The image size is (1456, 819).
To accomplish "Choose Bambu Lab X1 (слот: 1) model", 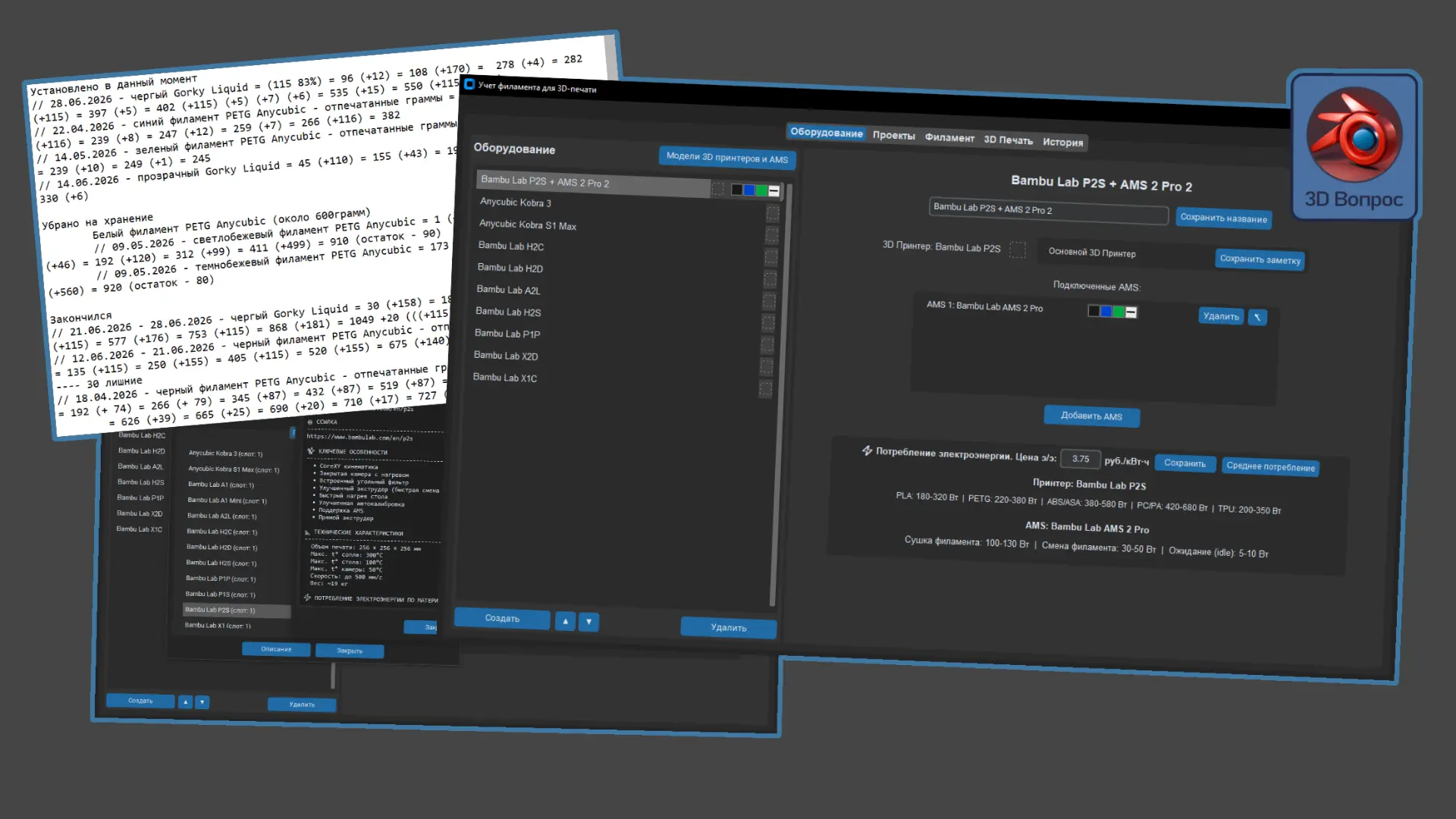I will click(x=218, y=626).
